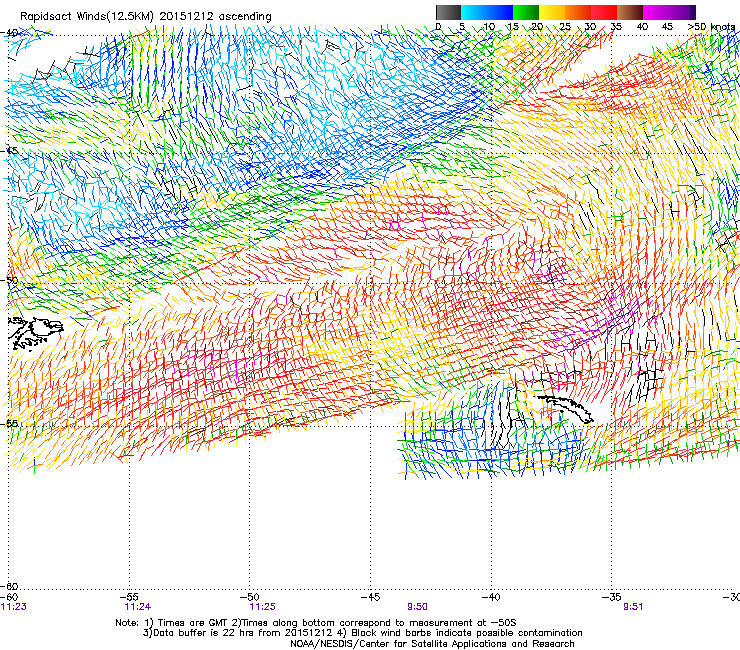Select the orange 25-30 knots legend swatch
740x650 pixels.
tap(578, 12)
